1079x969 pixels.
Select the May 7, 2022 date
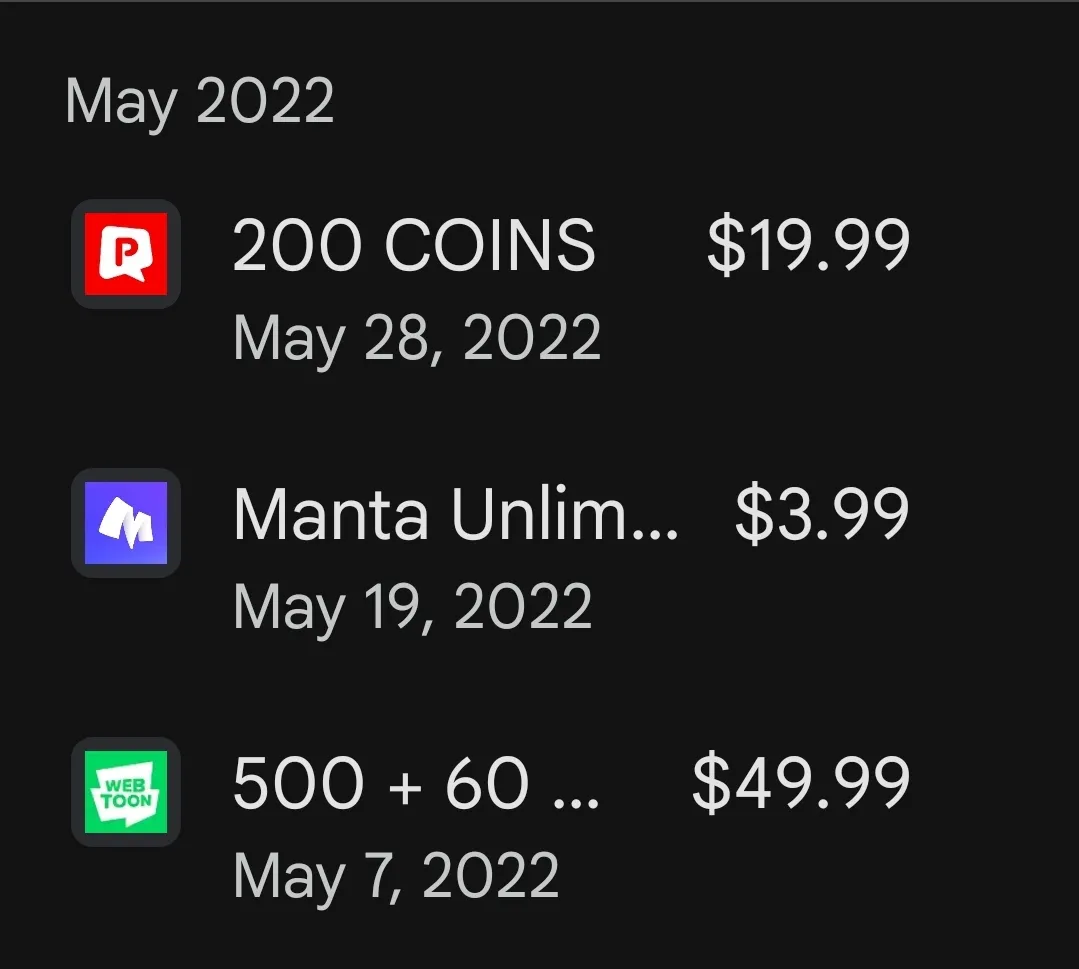tap(395, 876)
